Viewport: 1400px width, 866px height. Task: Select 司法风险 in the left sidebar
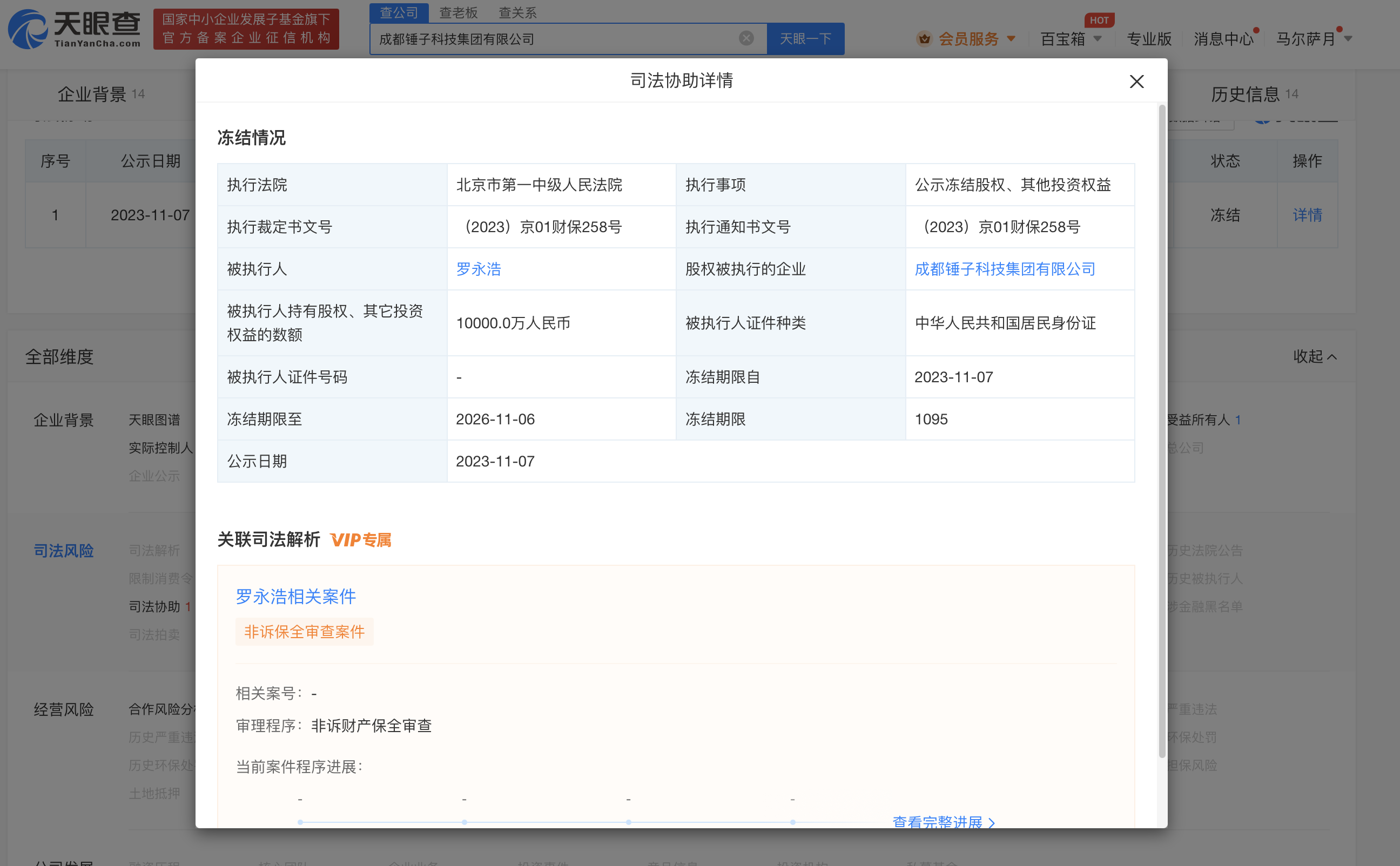63,550
